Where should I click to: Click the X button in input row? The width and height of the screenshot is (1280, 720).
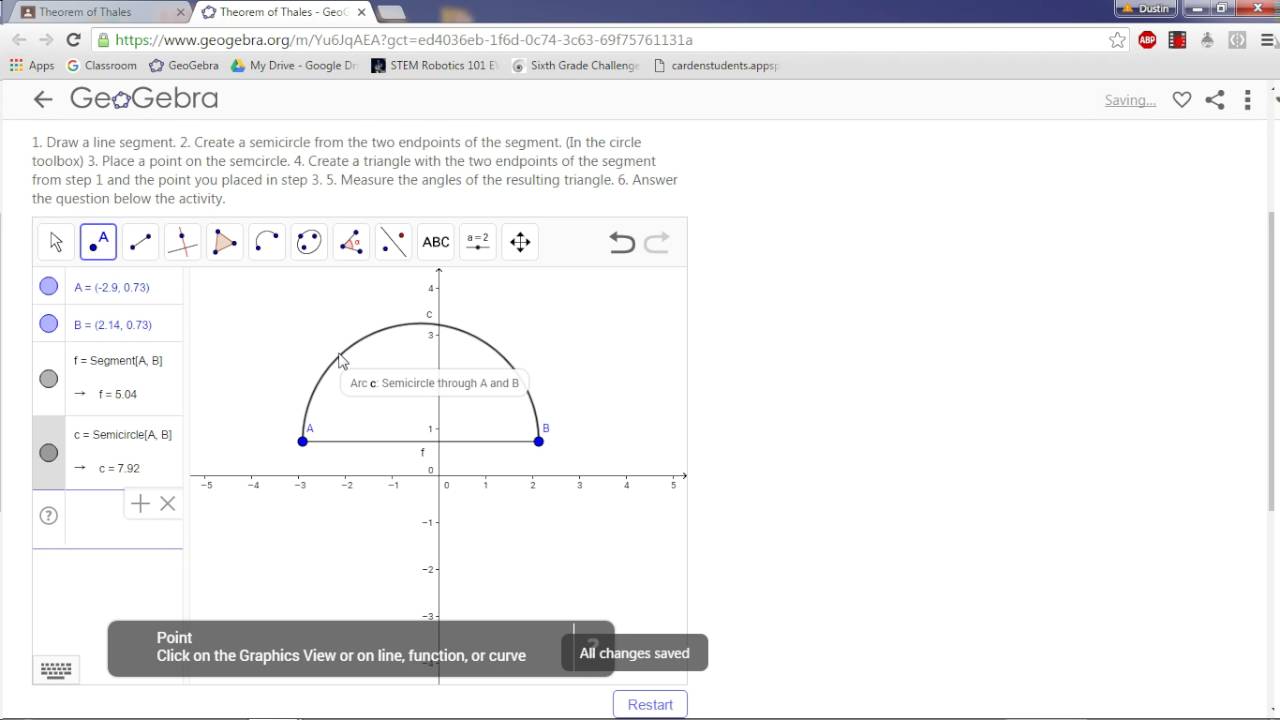pos(168,504)
